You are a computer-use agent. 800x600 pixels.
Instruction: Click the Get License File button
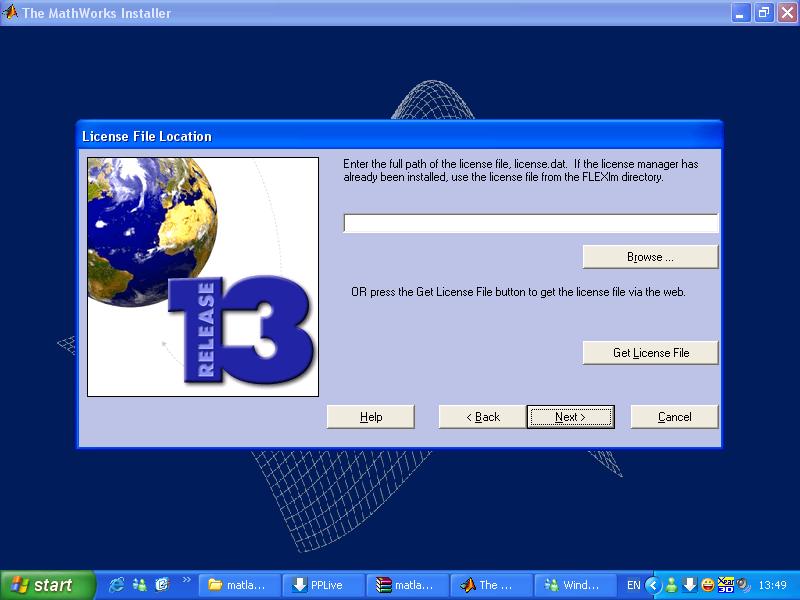(x=651, y=353)
